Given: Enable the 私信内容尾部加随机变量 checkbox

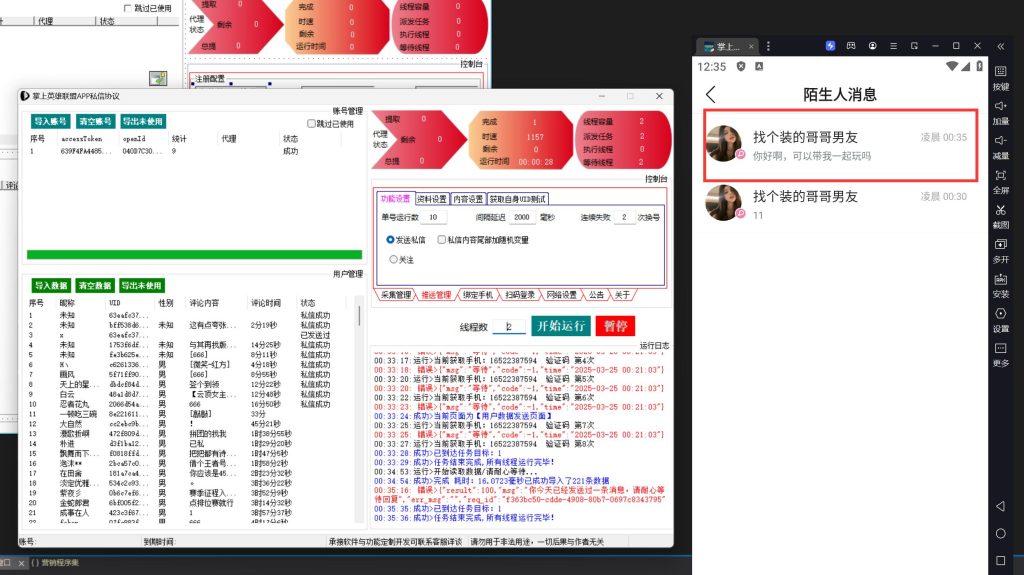Looking at the screenshot, I should click(x=441, y=241).
